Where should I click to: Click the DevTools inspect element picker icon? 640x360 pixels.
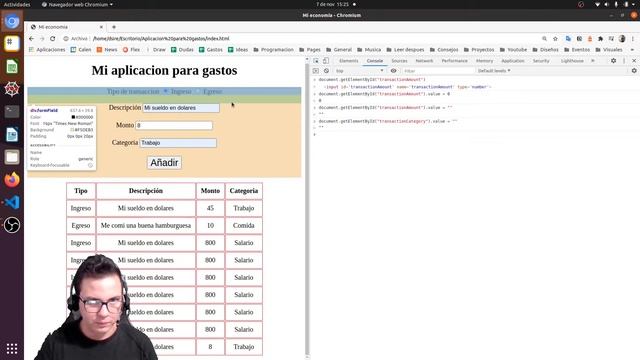[x=316, y=61]
